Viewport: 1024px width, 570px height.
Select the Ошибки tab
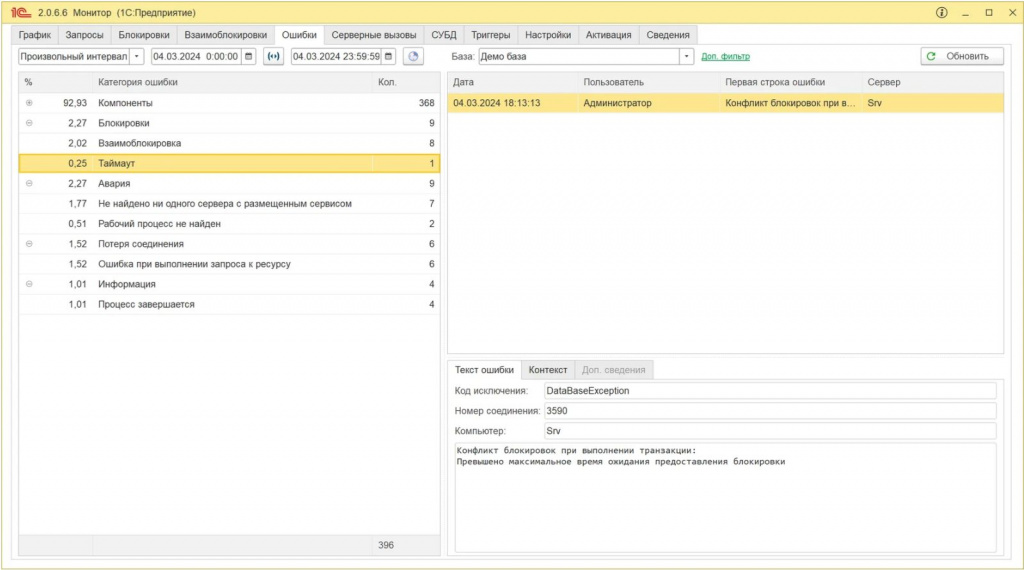click(x=299, y=35)
